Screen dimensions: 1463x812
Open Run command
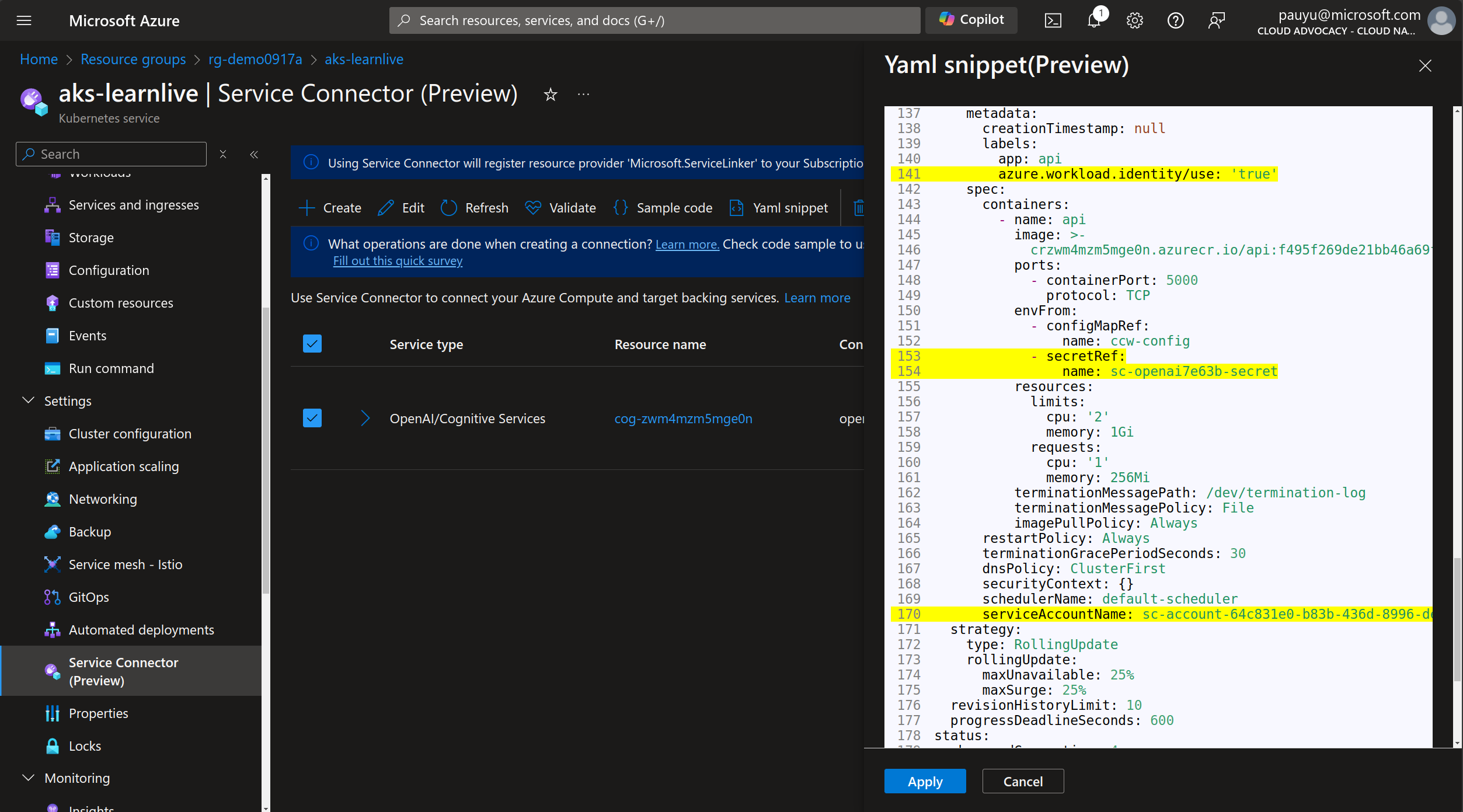112,368
